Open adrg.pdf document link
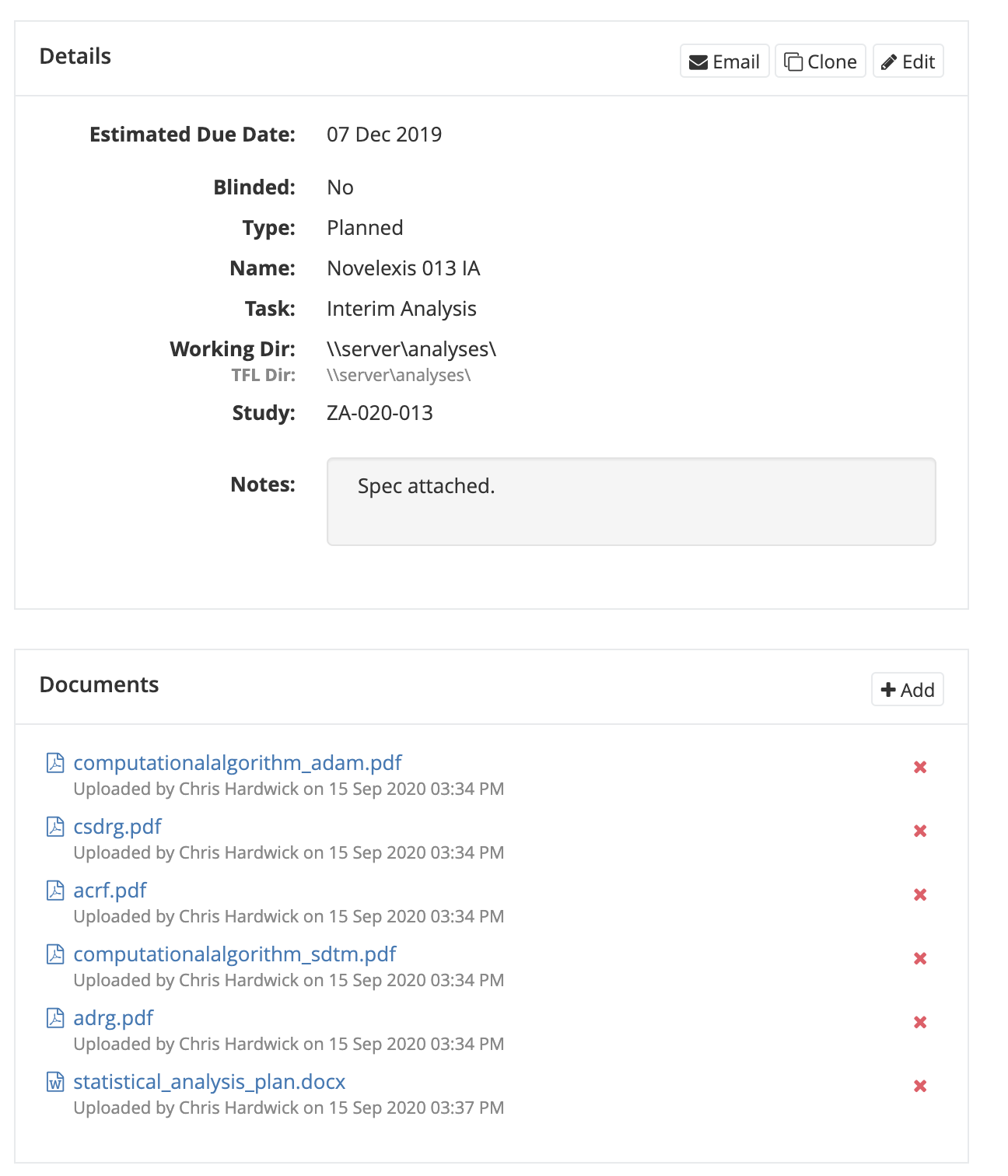The image size is (1008, 1176). pyautogui.click(x=114, y=1018)
